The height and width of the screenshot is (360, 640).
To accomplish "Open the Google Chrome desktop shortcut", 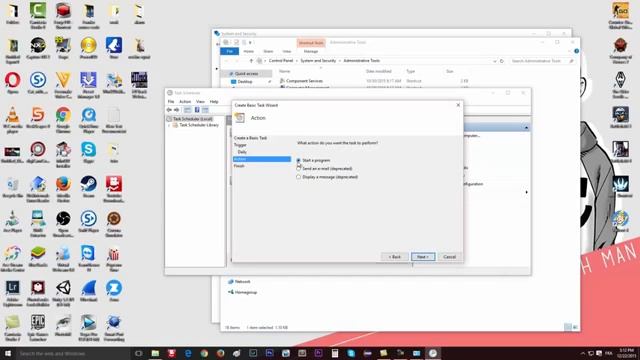I will (x=63, y=120).
